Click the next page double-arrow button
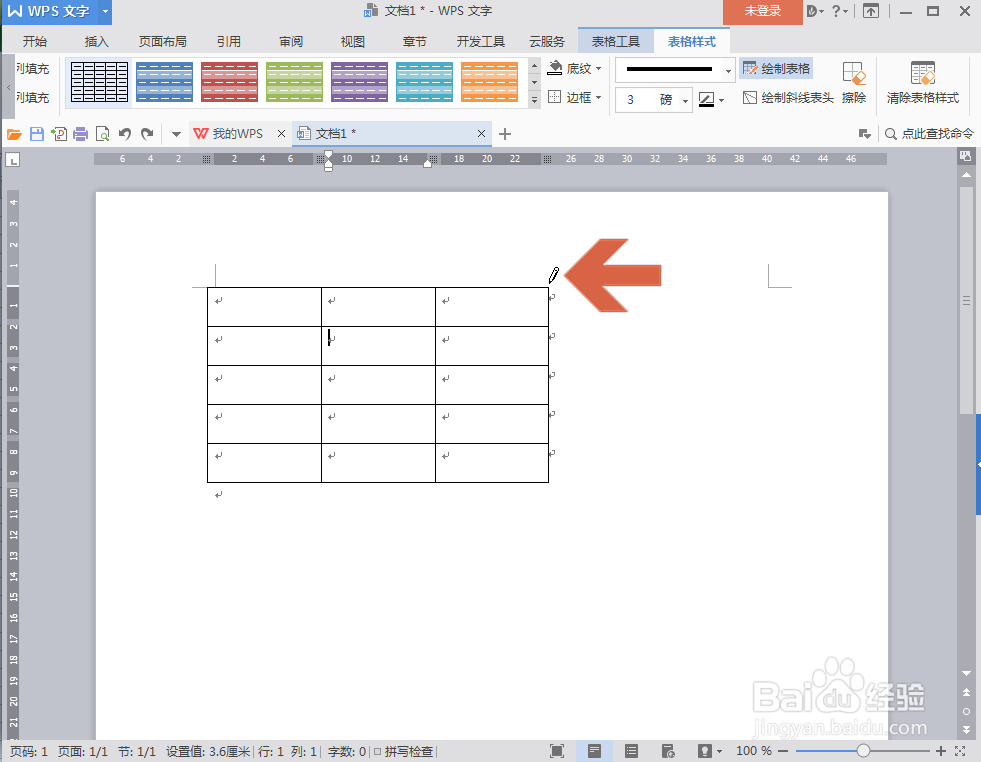 pyautogui.click(x=967, y=729)
